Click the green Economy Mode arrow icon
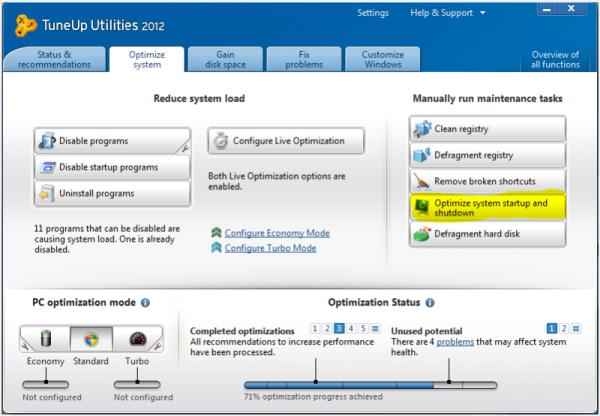The height and width of the screenshot is (416, 600). click(x=217, y=232)
